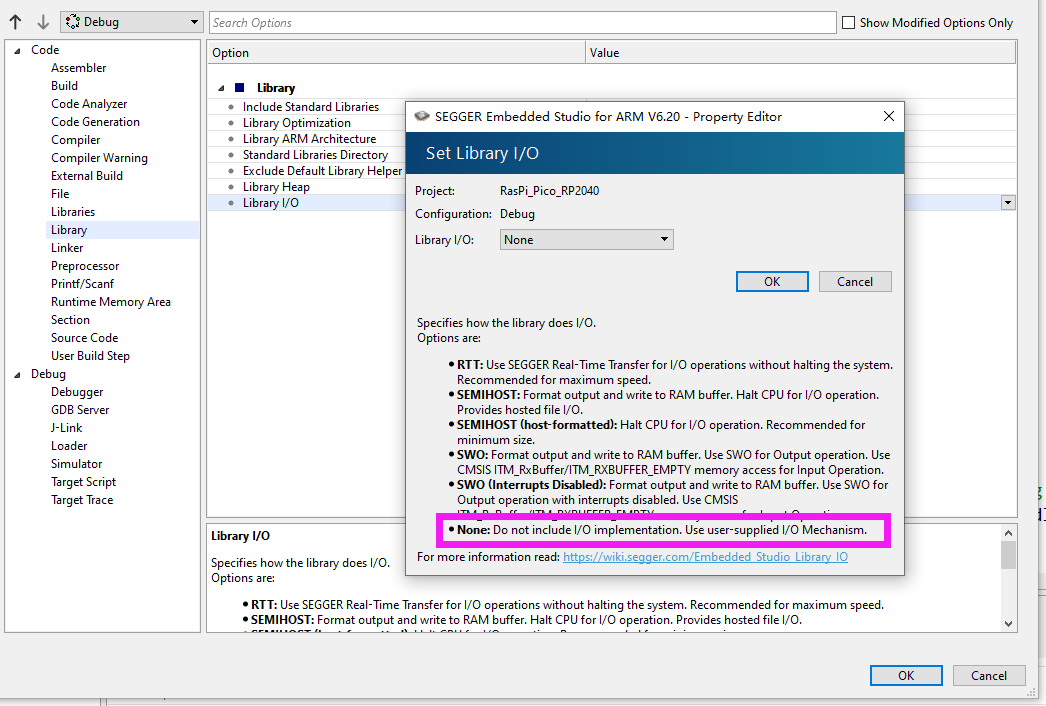Click down arrow of description scrollbar
This screenshot has width=1046, height=706.
tap(1008, 624)
